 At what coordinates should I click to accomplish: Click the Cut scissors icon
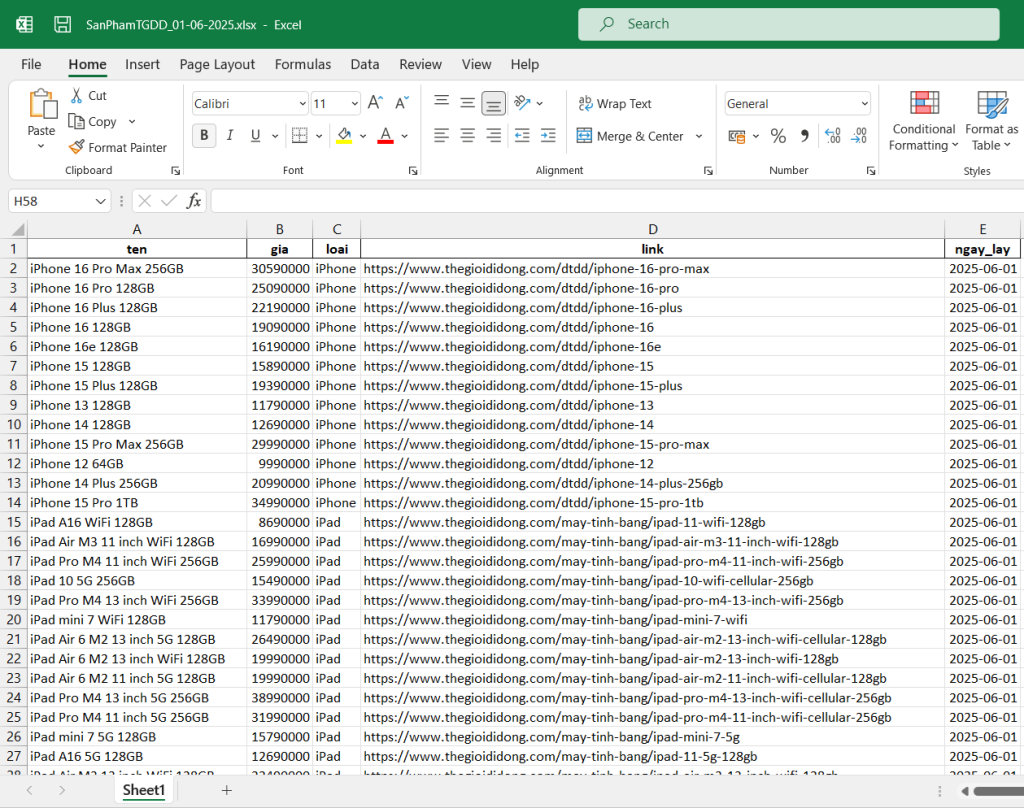coord(76,95)
